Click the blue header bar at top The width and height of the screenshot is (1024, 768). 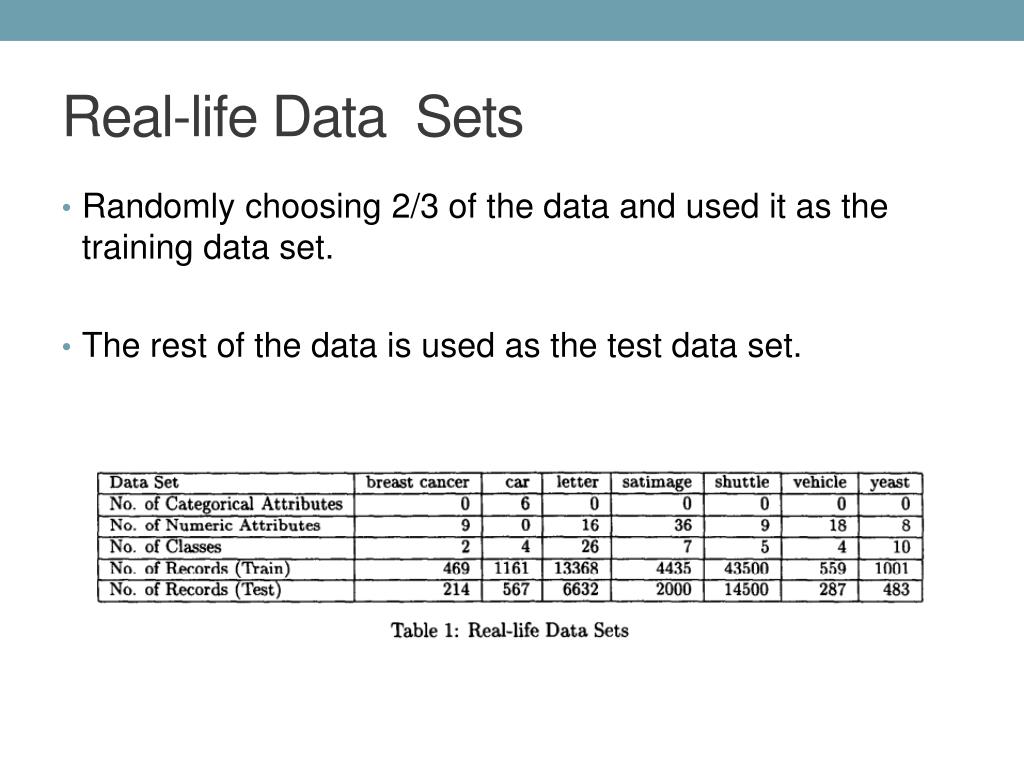point(512,20)
